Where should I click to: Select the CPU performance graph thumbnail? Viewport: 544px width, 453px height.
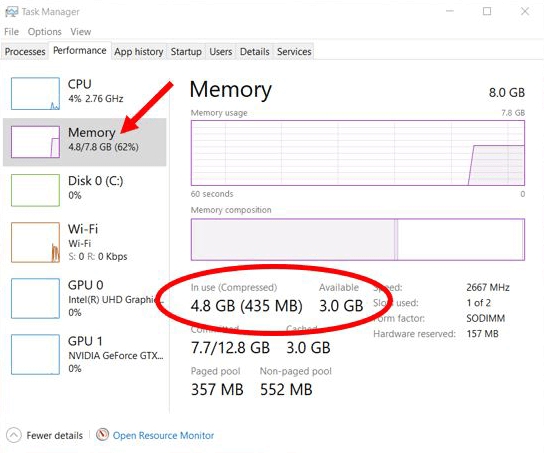tap(35, 94)
